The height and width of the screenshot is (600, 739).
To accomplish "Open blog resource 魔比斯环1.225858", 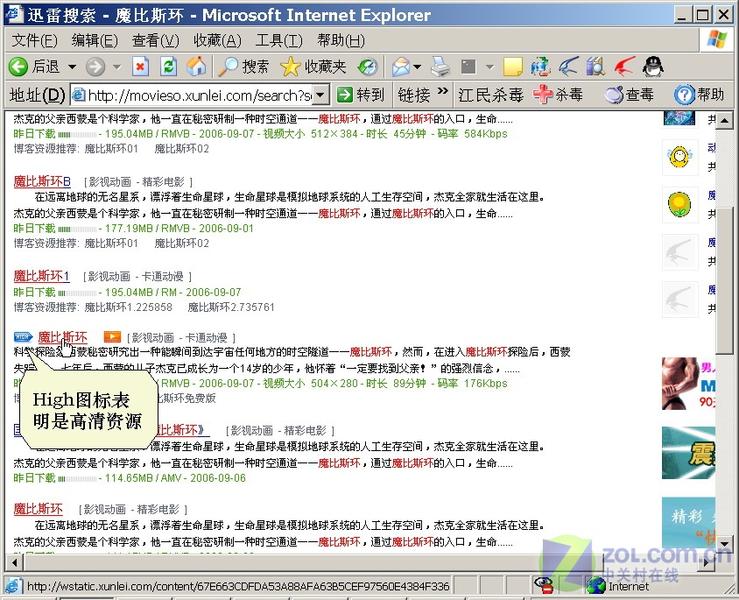I will (128, 307).
